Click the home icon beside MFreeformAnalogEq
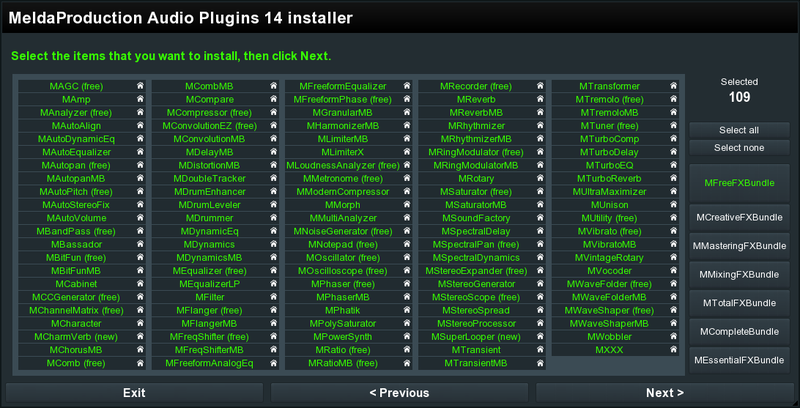This screenshot has width=800, height=408. click(x=273, y=363)
